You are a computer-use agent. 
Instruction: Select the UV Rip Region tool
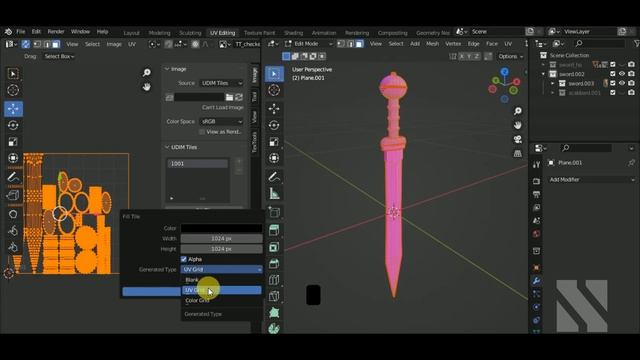tap(13, 196)
